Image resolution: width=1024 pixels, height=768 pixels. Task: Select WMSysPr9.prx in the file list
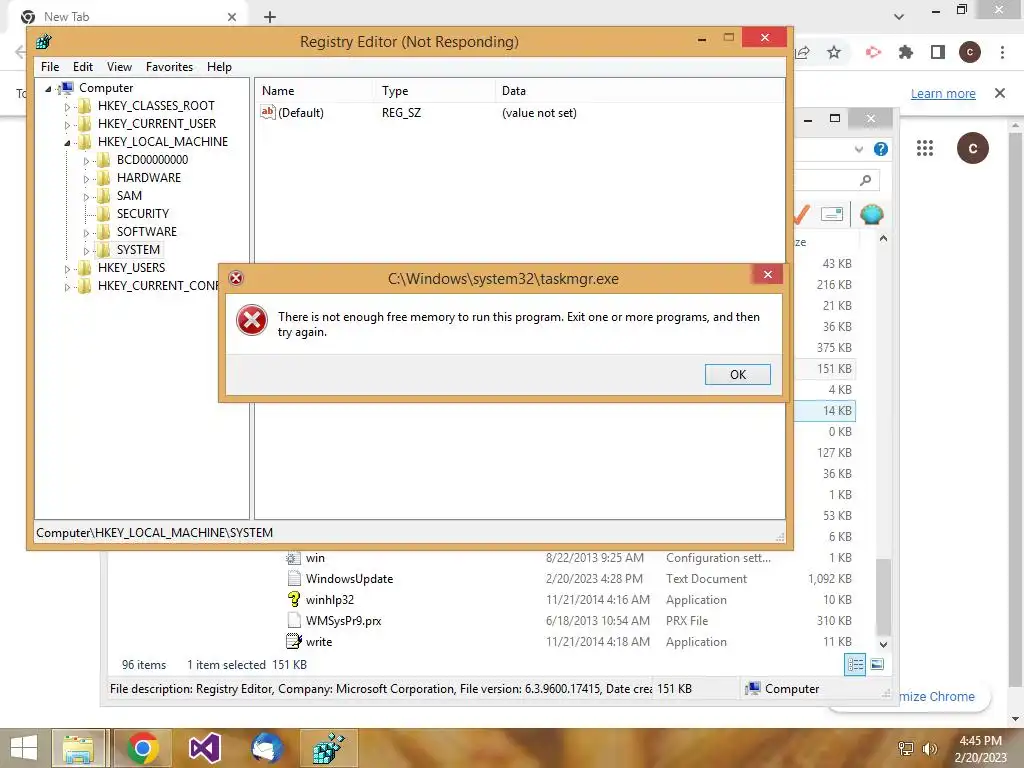pos(344,620)
